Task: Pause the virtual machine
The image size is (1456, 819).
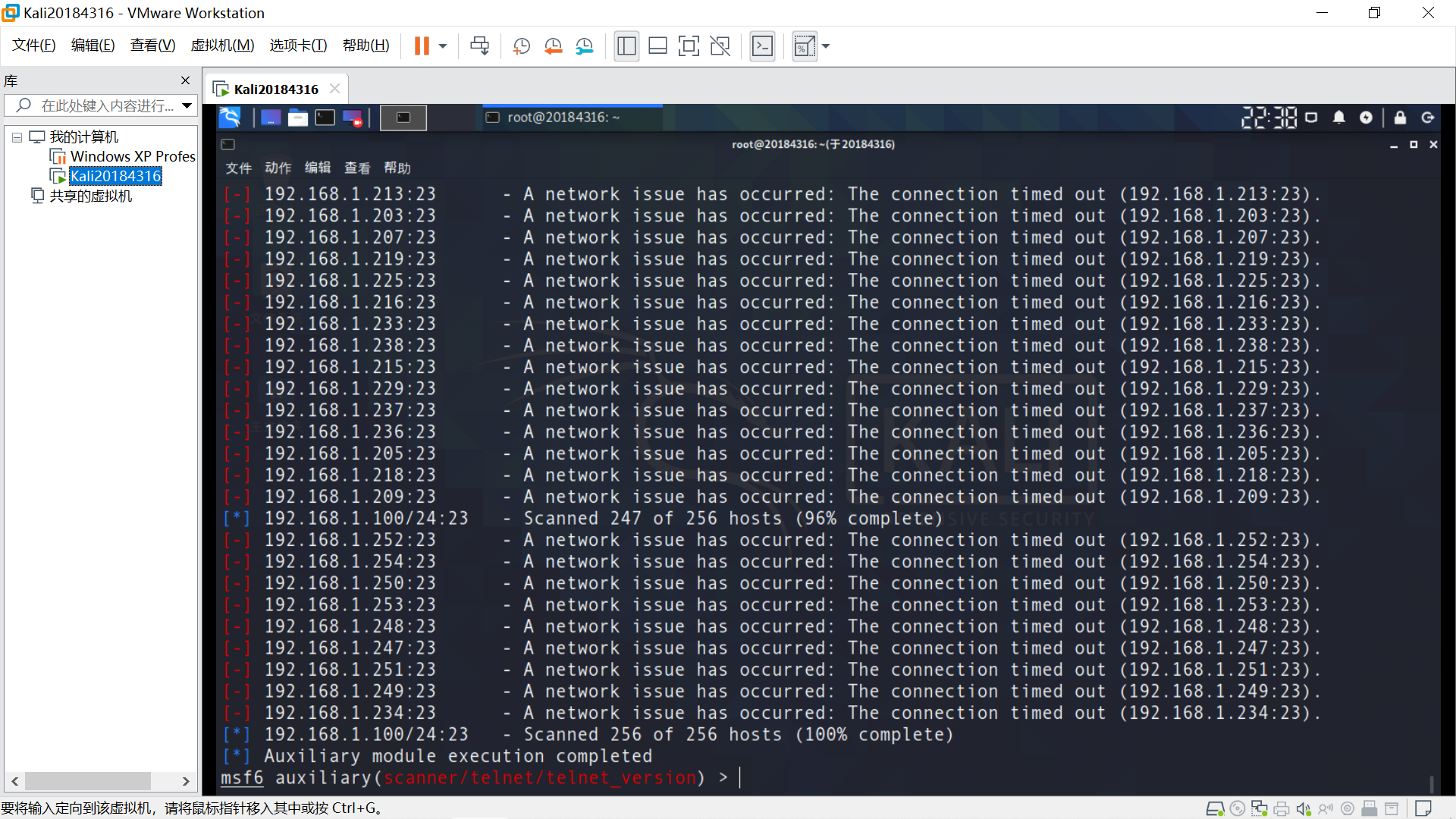Action: pos(422,46)
